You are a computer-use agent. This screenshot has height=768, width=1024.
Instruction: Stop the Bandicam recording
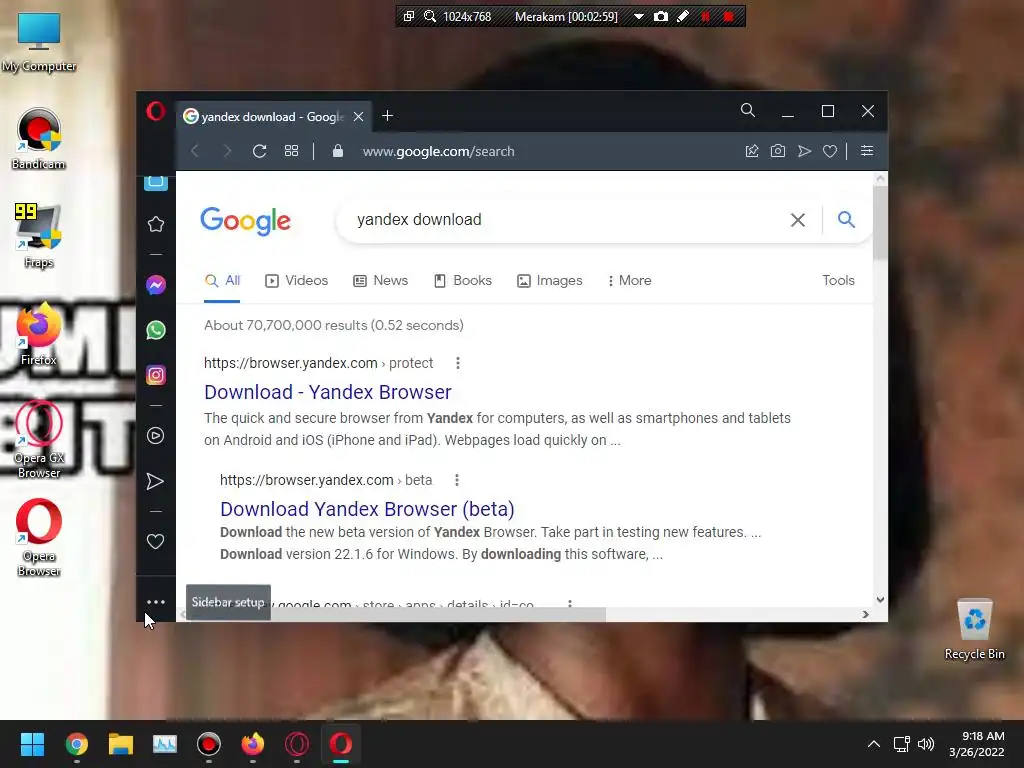click(x=728, y=16)
